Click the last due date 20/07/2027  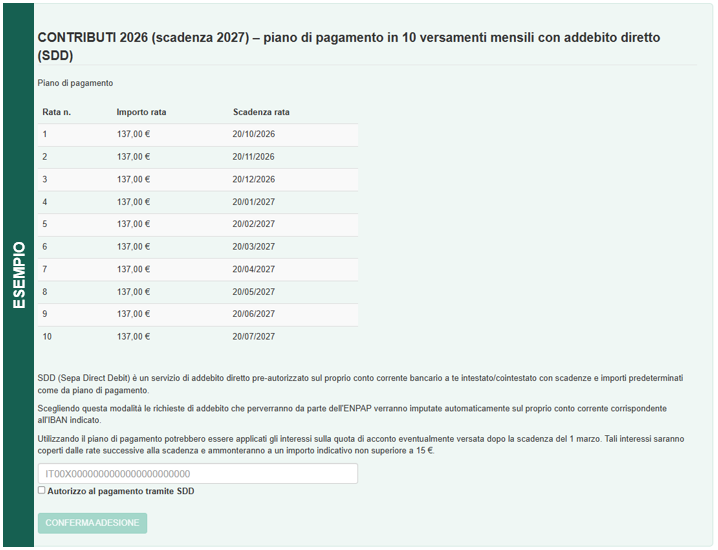(254, 337)
